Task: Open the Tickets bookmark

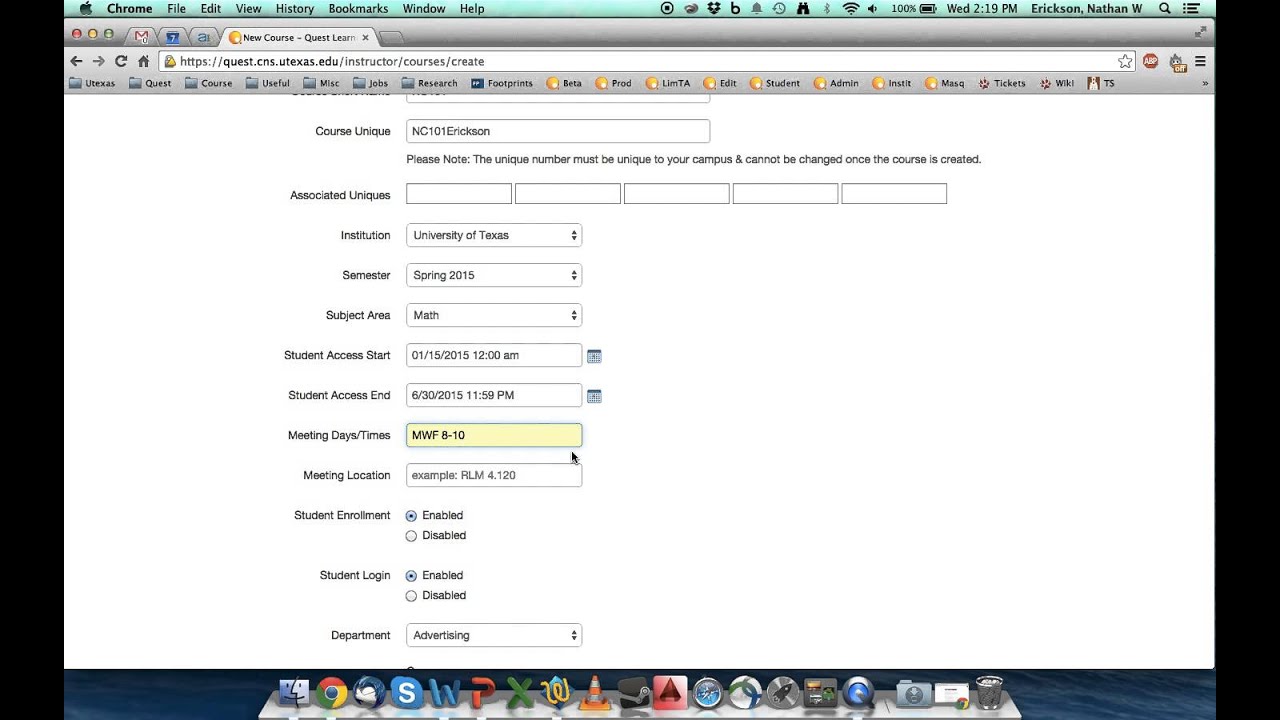Action: pos(1001,83)
